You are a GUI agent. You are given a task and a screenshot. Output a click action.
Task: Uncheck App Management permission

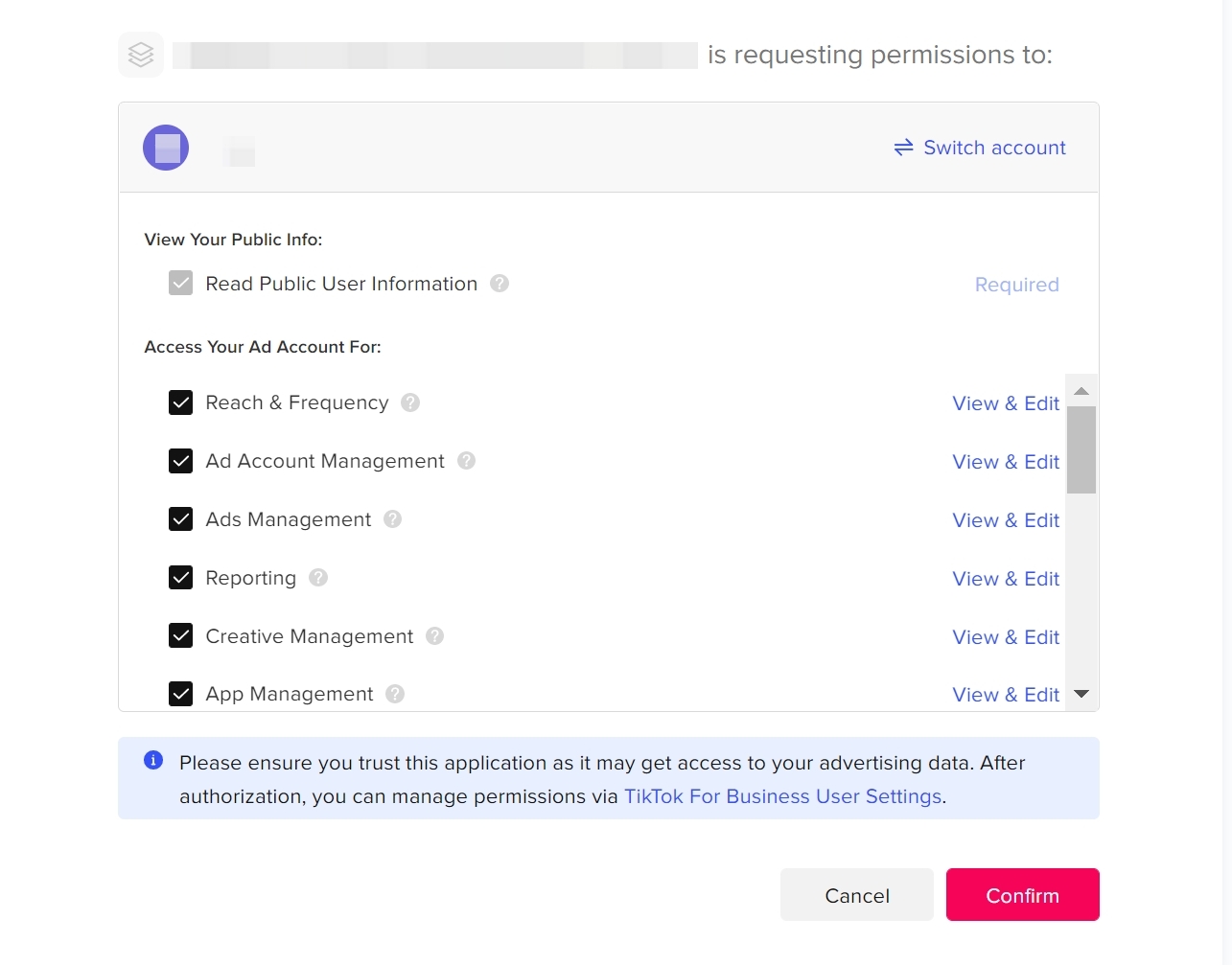click(180, 694)
